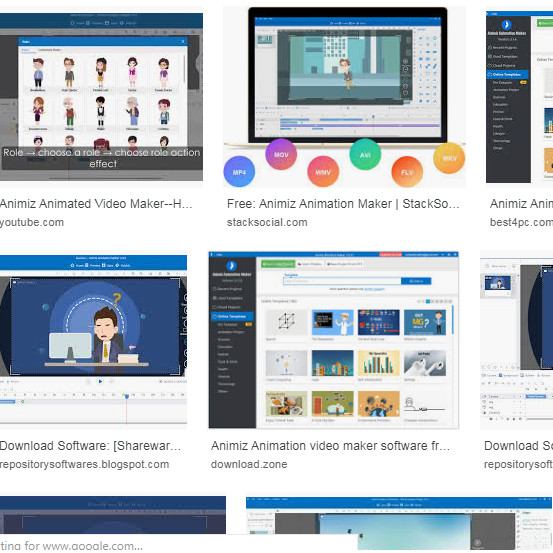Image resolution: width=553 pixels, height=553 pixels.
Task: Click the 'Download Software: [Sharewar...' title
Action: click(90, 446)
